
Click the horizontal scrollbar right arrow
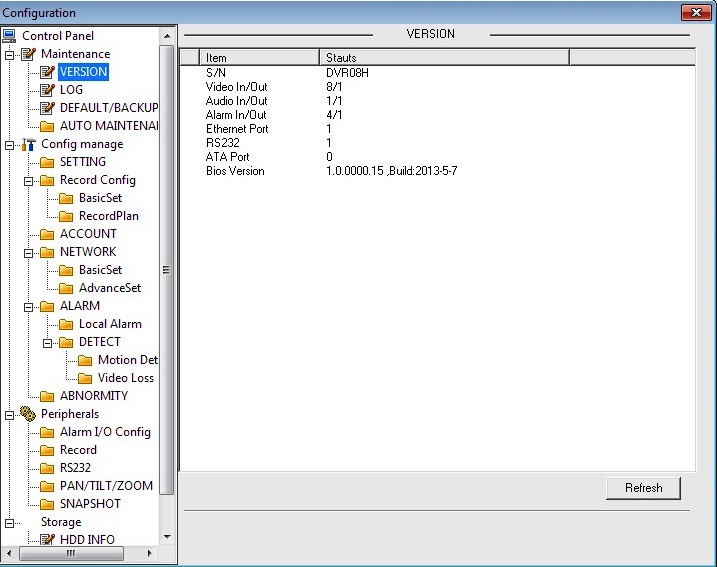[x=150, y=553]
